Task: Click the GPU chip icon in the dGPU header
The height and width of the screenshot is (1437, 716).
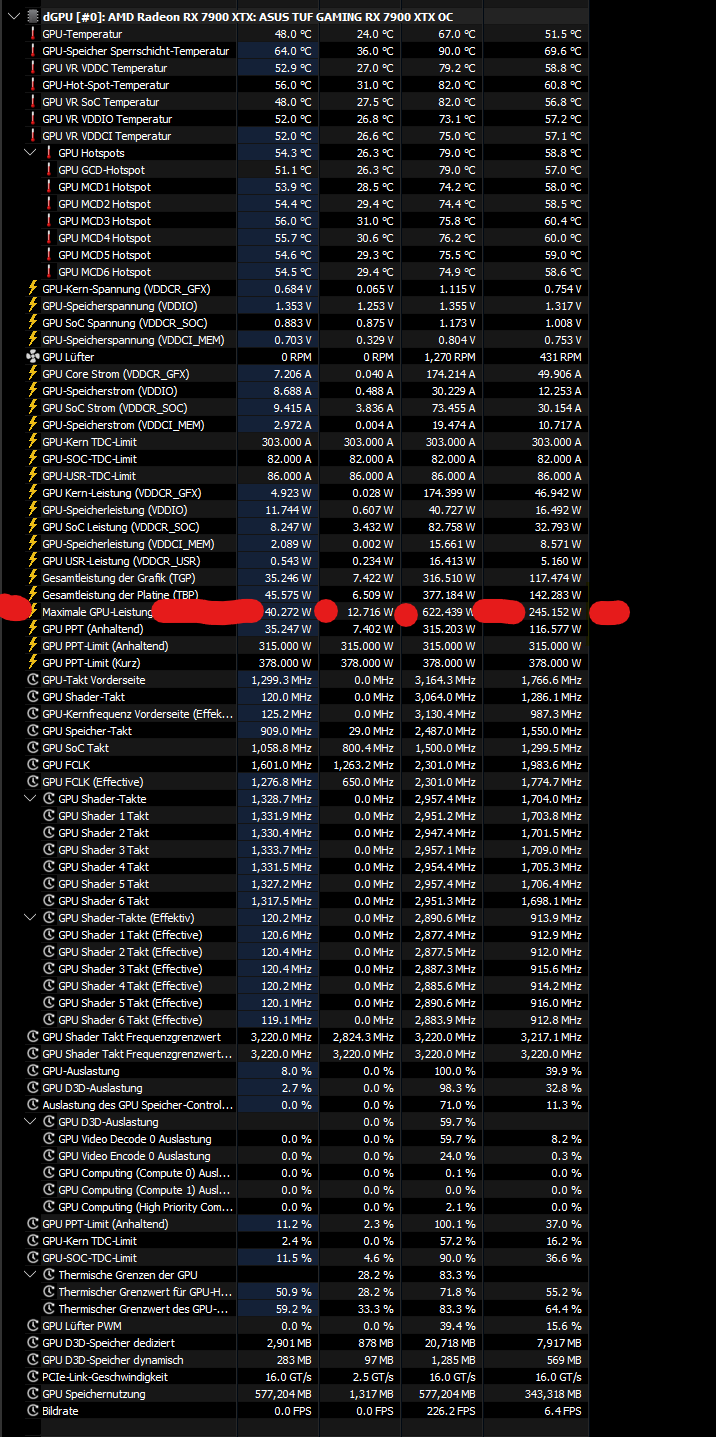Action: (33, 17)
